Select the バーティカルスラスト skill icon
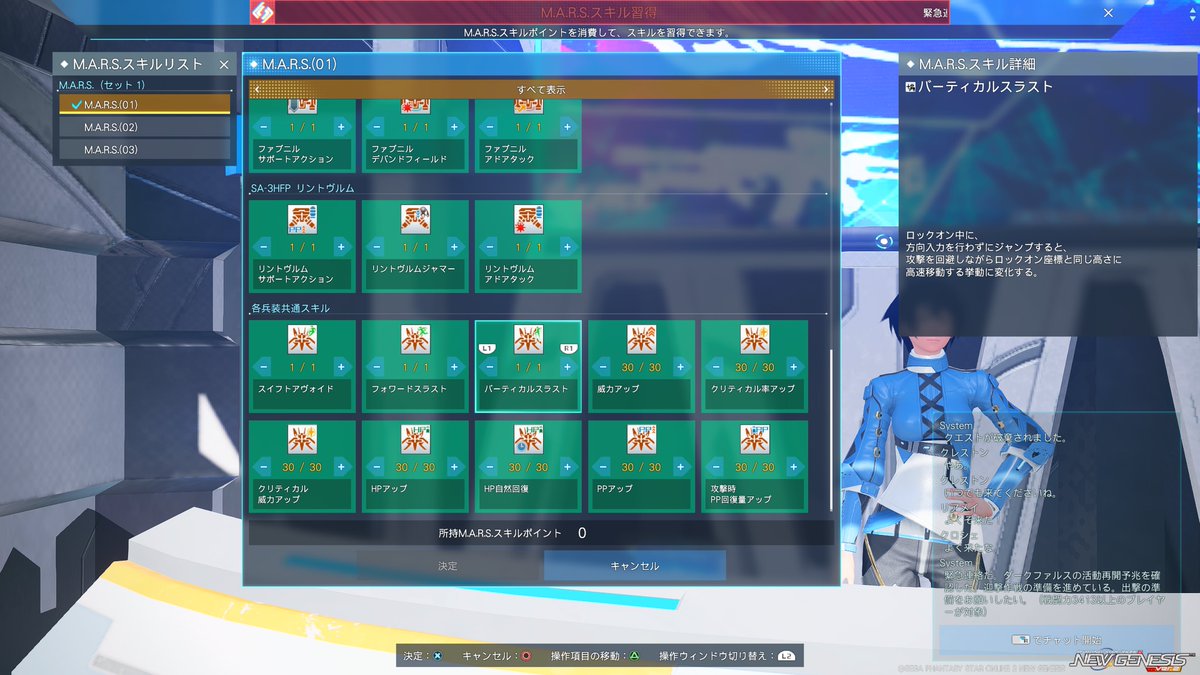The image size is (1200, 675). [x=528, y=340]
